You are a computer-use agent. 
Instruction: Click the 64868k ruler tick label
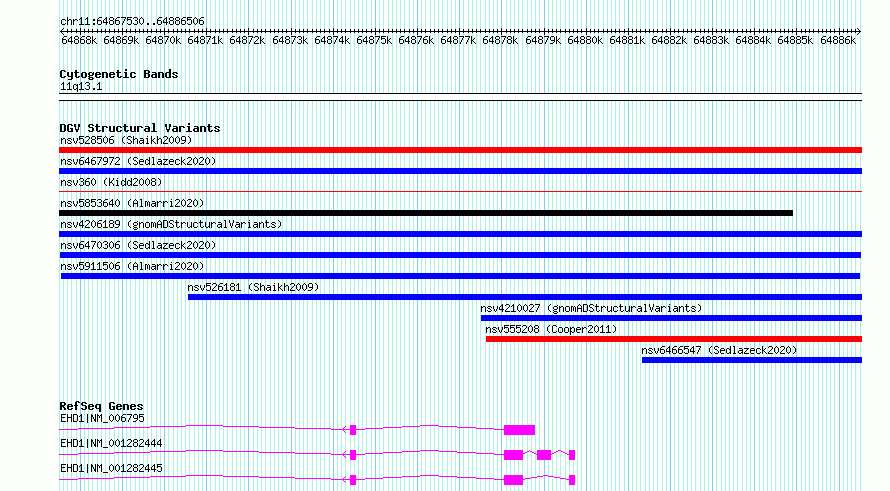[x=79, y=40]
